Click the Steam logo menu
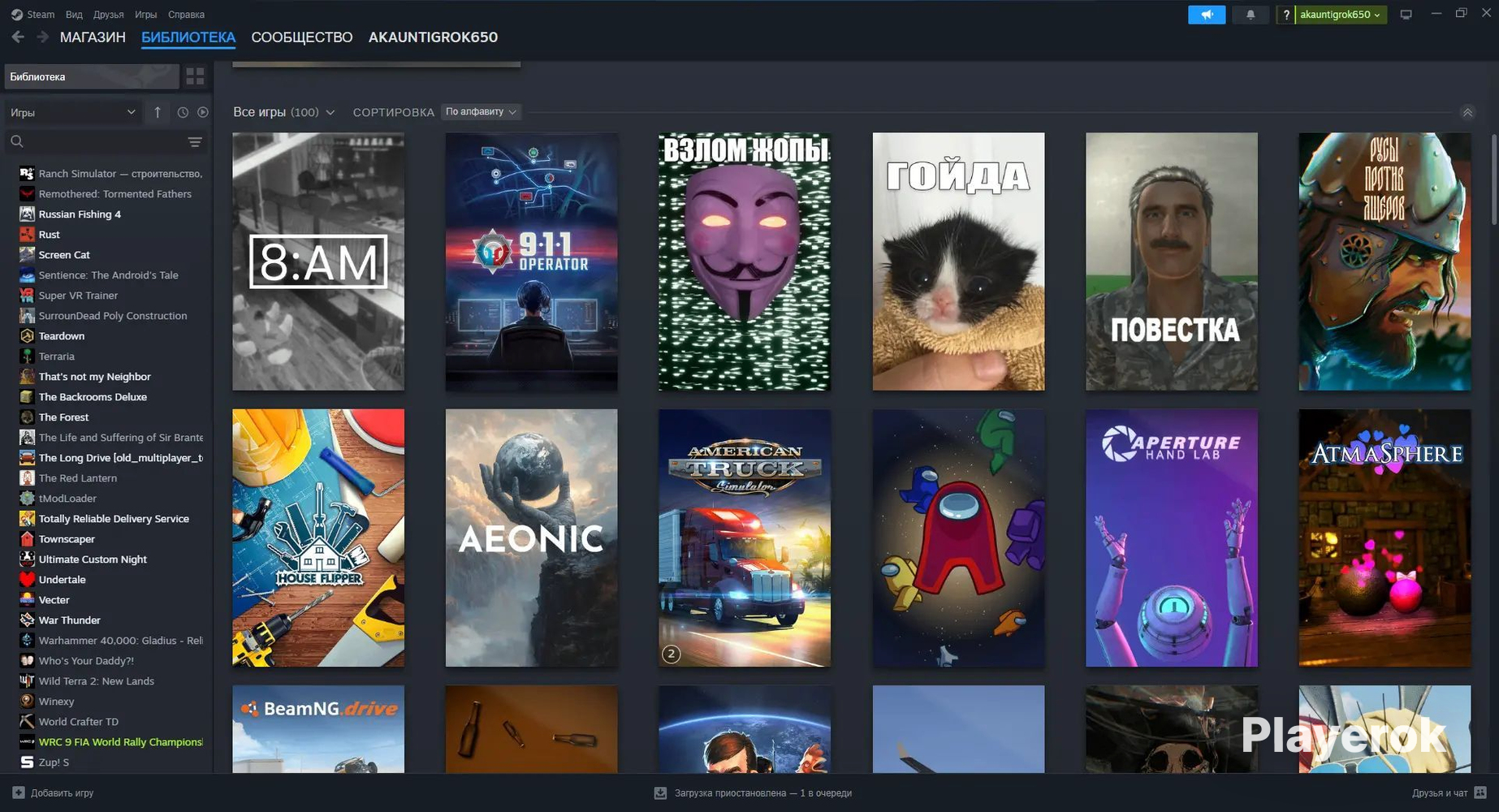Screen dimensions: 1499x812 pyautogui.click(x=33, y=15)
